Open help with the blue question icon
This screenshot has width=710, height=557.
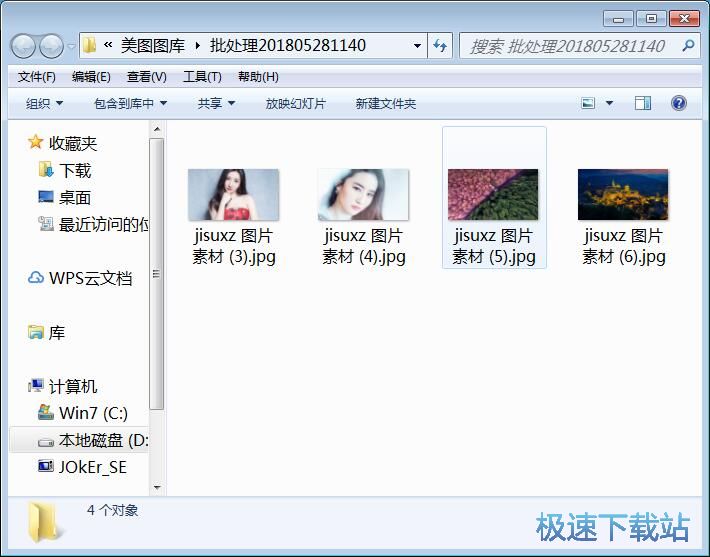pyautogui.click(x=678, y=103)
